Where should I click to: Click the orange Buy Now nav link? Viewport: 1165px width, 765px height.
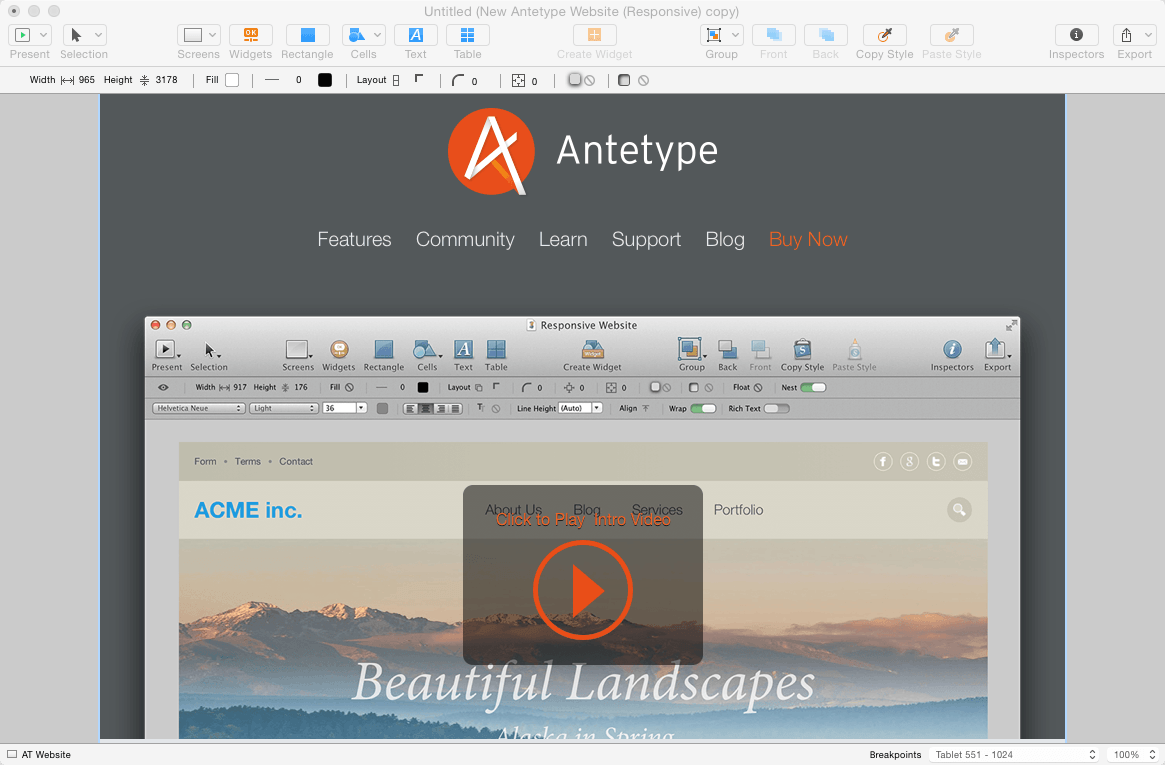click(808, 239)
